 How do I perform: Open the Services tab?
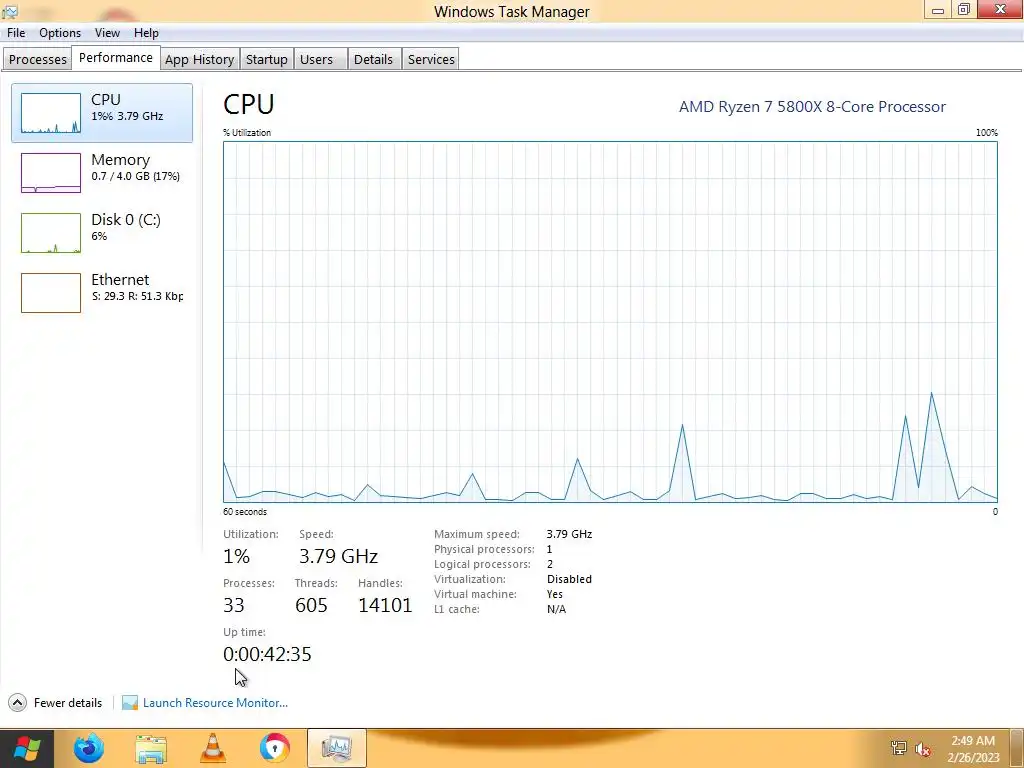431,59
